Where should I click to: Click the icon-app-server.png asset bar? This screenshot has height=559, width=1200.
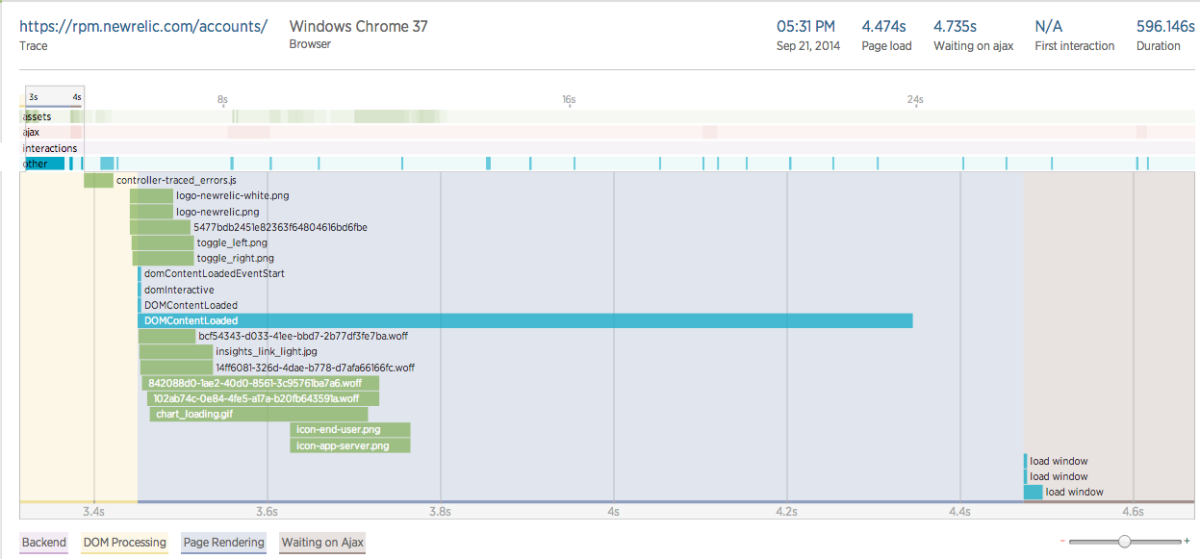pos(350,446)
